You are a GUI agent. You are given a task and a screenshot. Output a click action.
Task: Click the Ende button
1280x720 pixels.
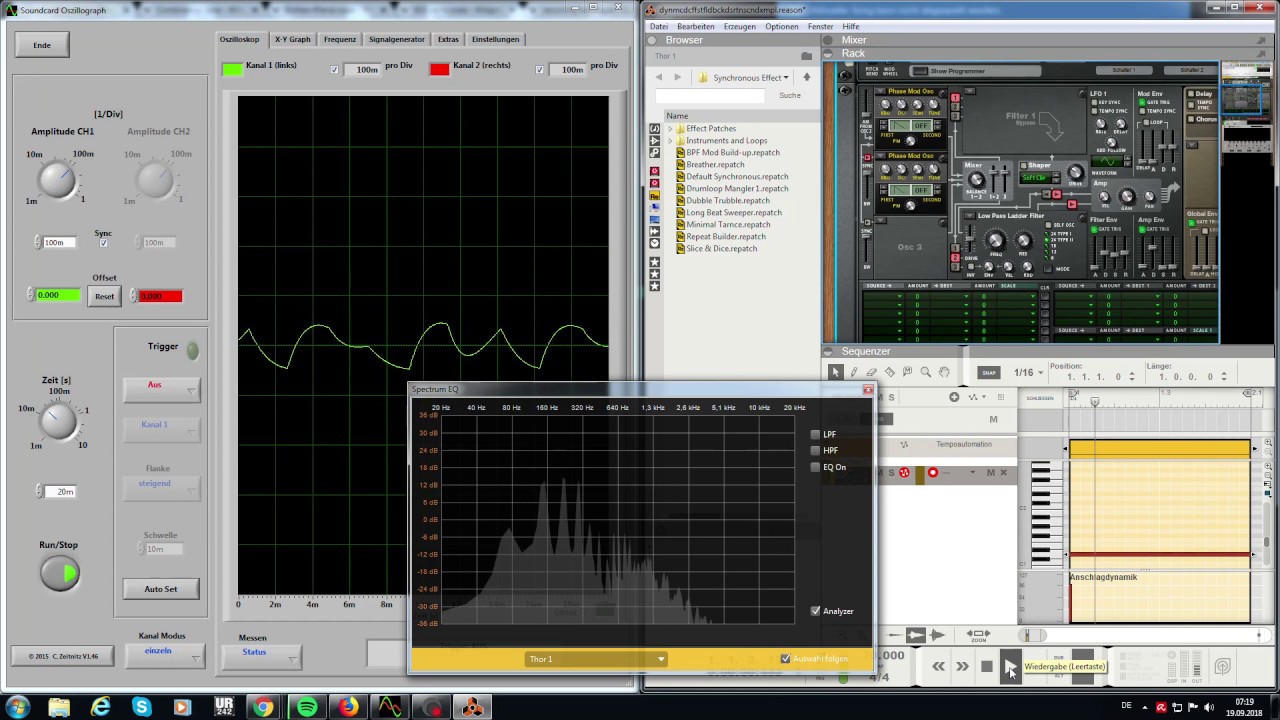pos(42,45)
